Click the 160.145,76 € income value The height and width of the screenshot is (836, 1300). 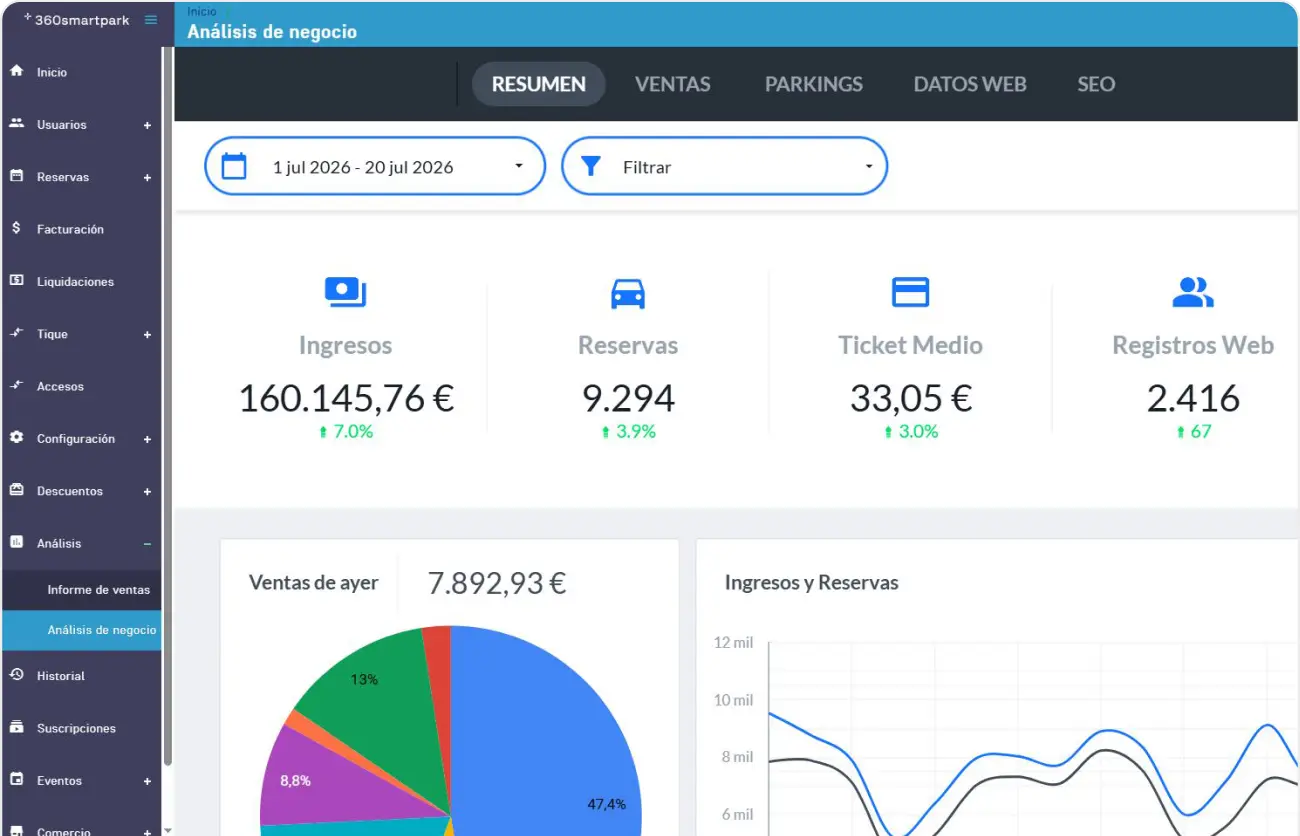click(x=346, y=398)
